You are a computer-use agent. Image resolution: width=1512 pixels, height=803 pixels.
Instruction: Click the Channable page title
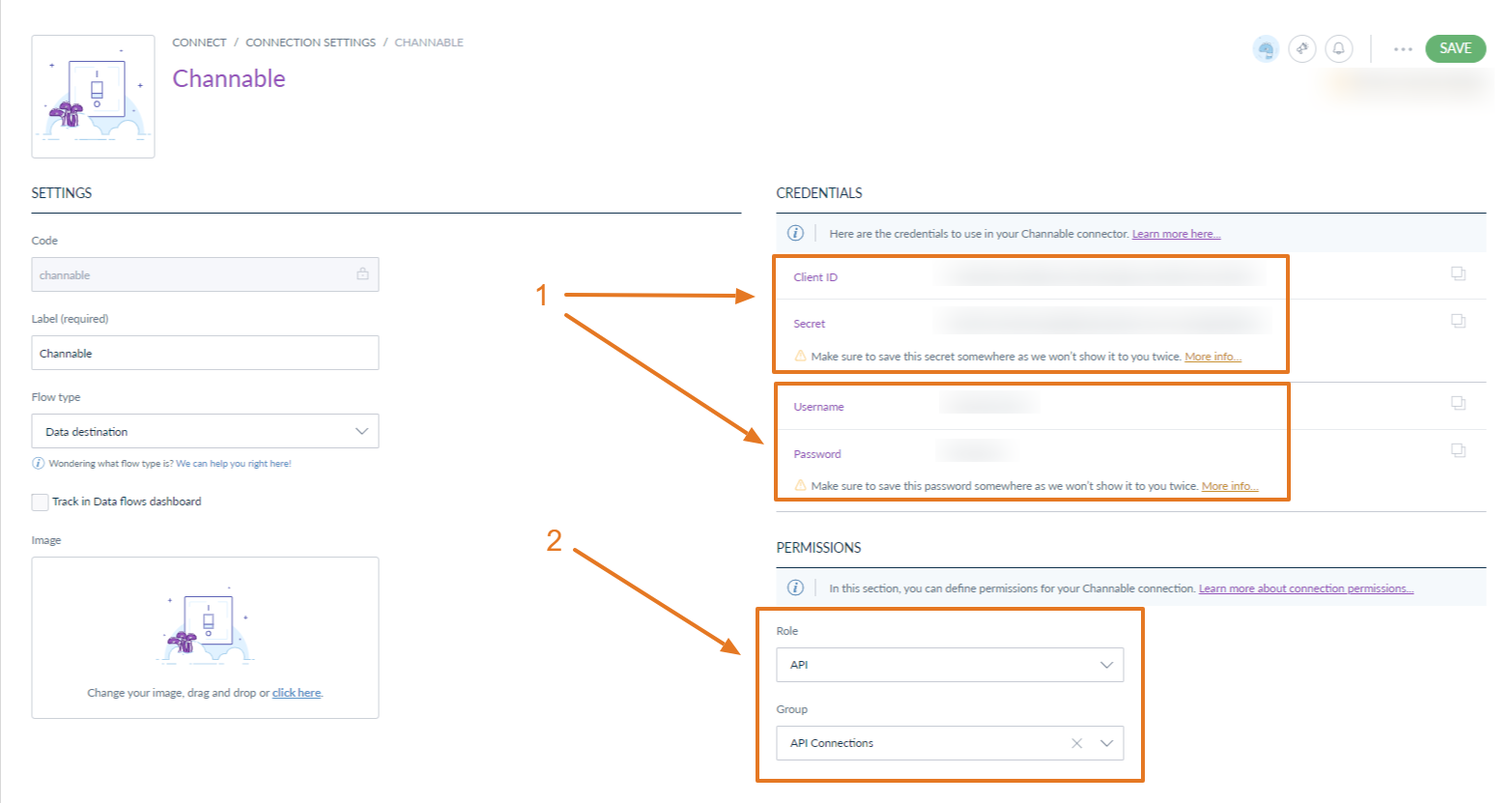(x=229, y=78)
